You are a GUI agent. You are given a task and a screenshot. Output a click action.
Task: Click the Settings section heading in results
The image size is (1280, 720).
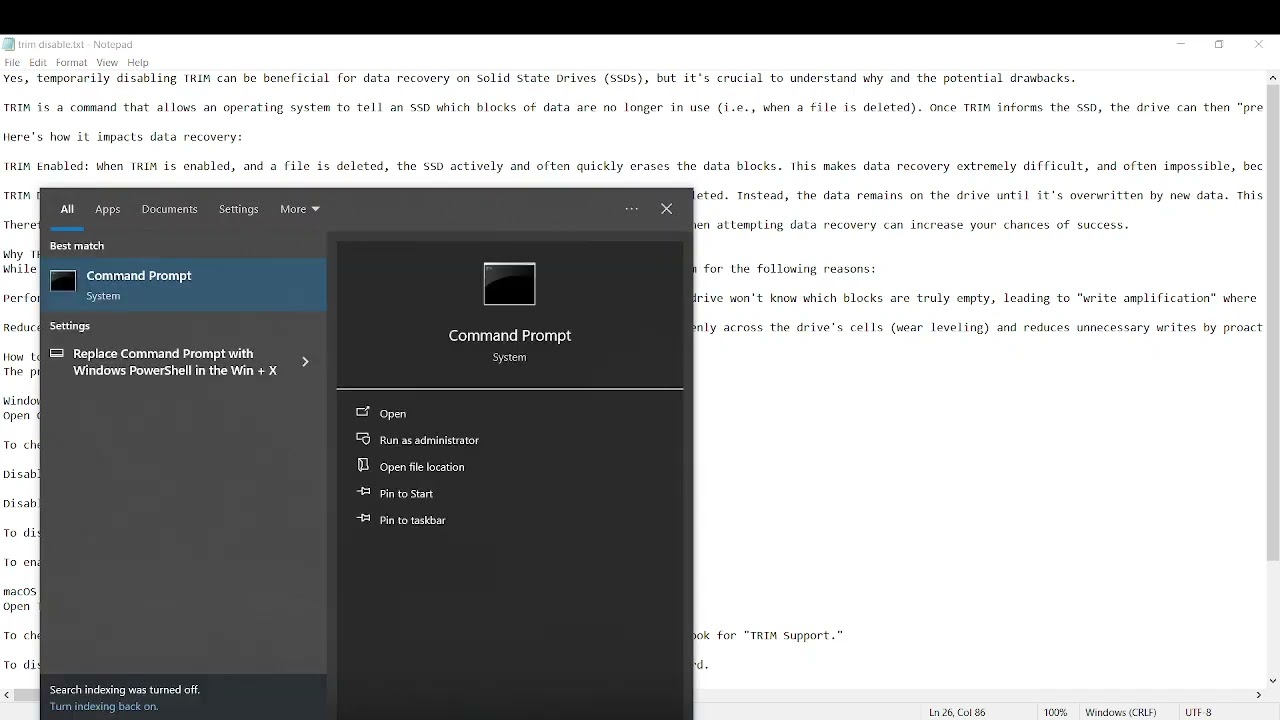point(70,326)
